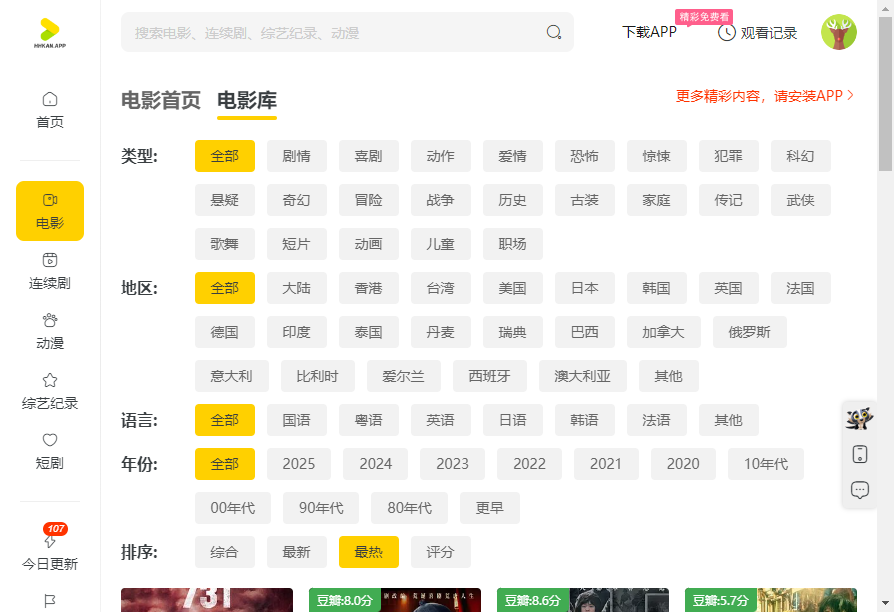The width and height of the screenshot is (894, 612).
Task: Select 全部 in 类型 filter
Action: 225,156
